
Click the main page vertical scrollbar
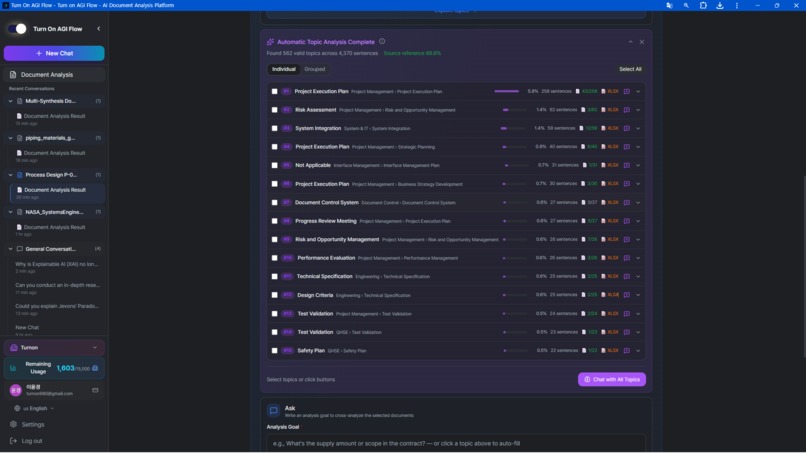[x=803, y=267]
